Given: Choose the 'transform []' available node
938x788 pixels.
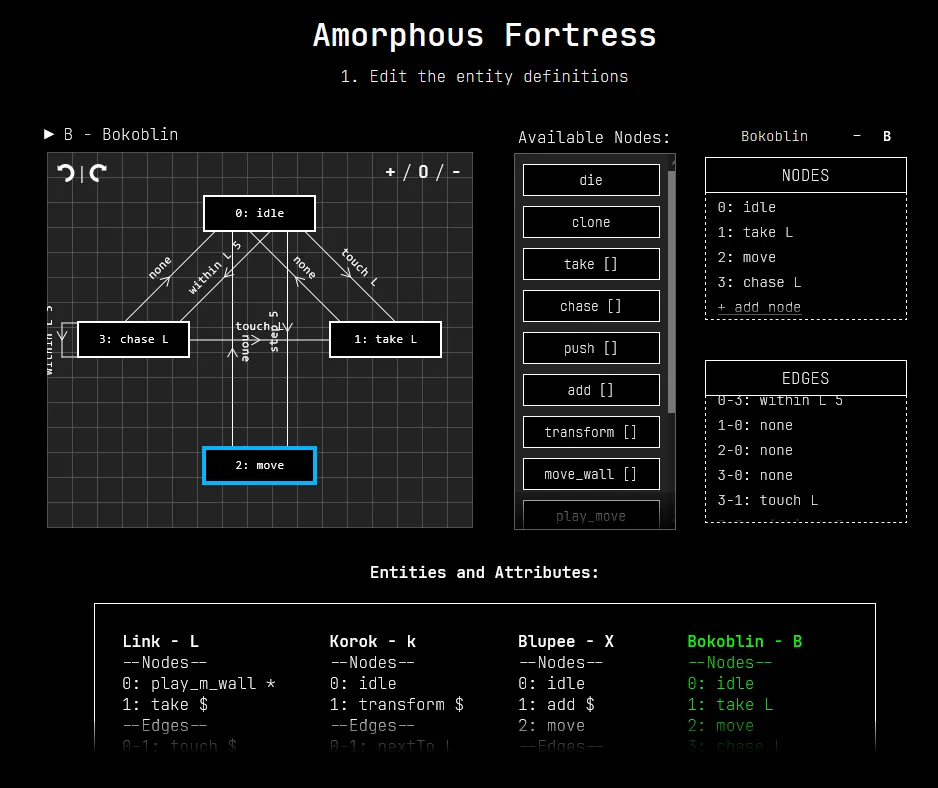Looking at the screenshot, I should point(591,432).
